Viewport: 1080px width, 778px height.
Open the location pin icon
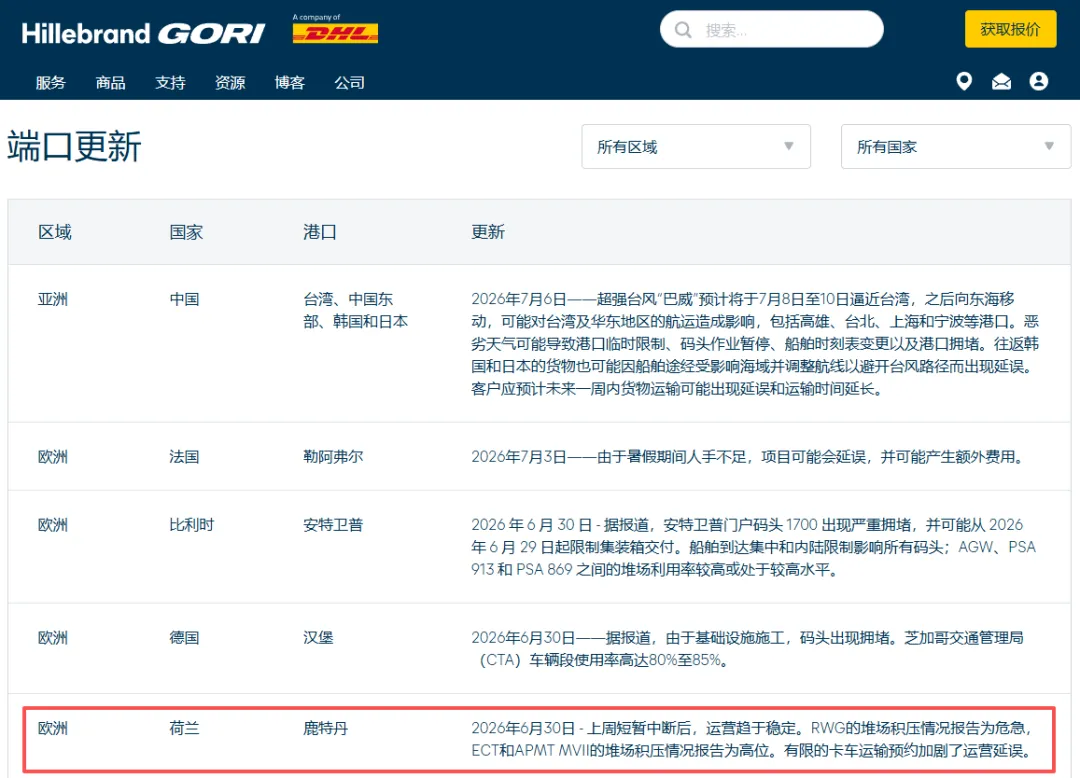964,81
